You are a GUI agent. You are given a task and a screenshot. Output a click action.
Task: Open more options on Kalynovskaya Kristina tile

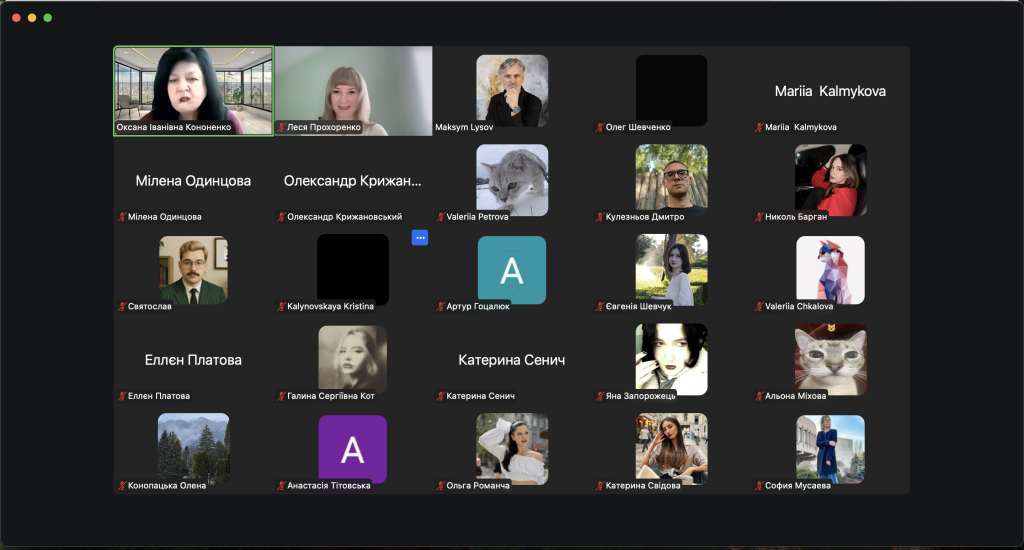420,237
